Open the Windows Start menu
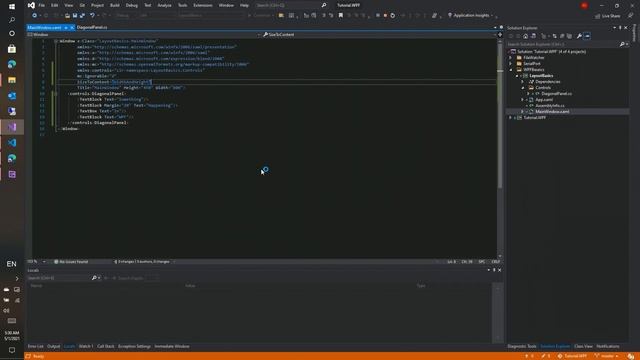The image size is (640, 360). pos(12,6)
